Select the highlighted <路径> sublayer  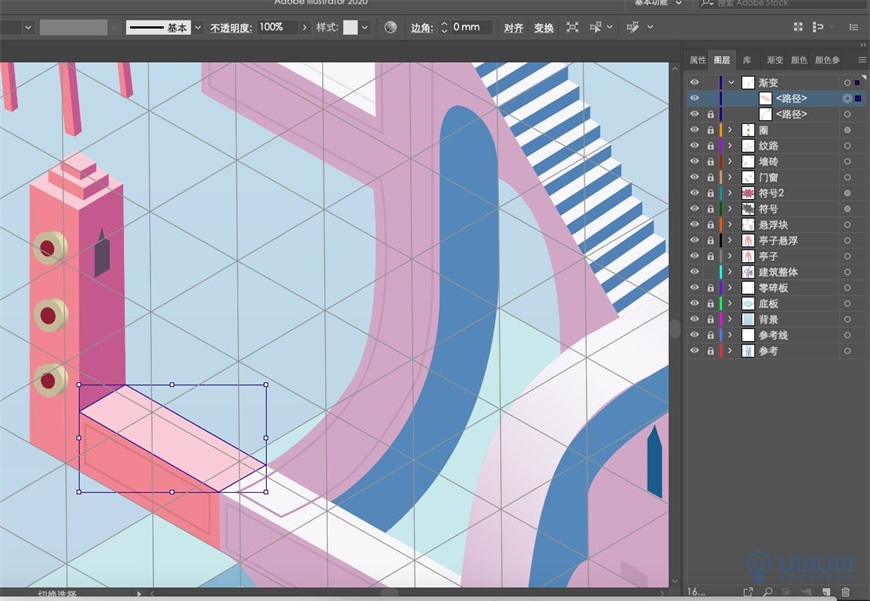(x=793, y=98)
